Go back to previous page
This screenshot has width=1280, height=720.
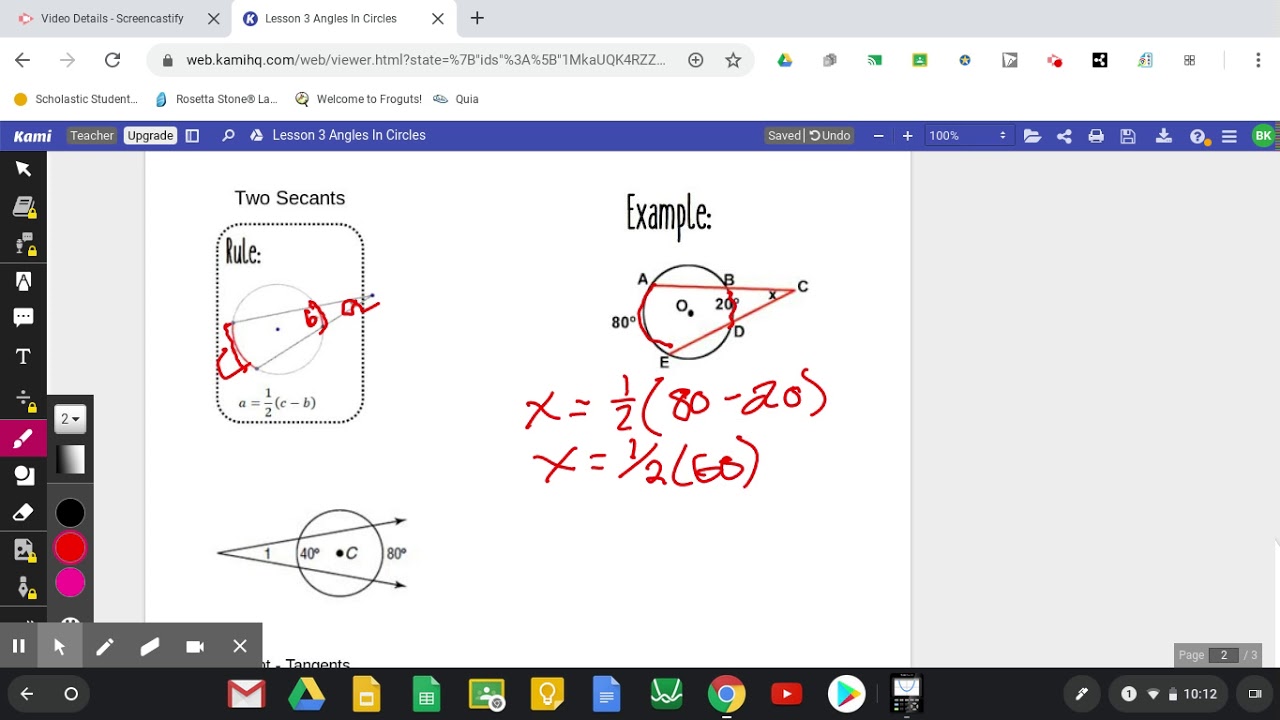23,60
